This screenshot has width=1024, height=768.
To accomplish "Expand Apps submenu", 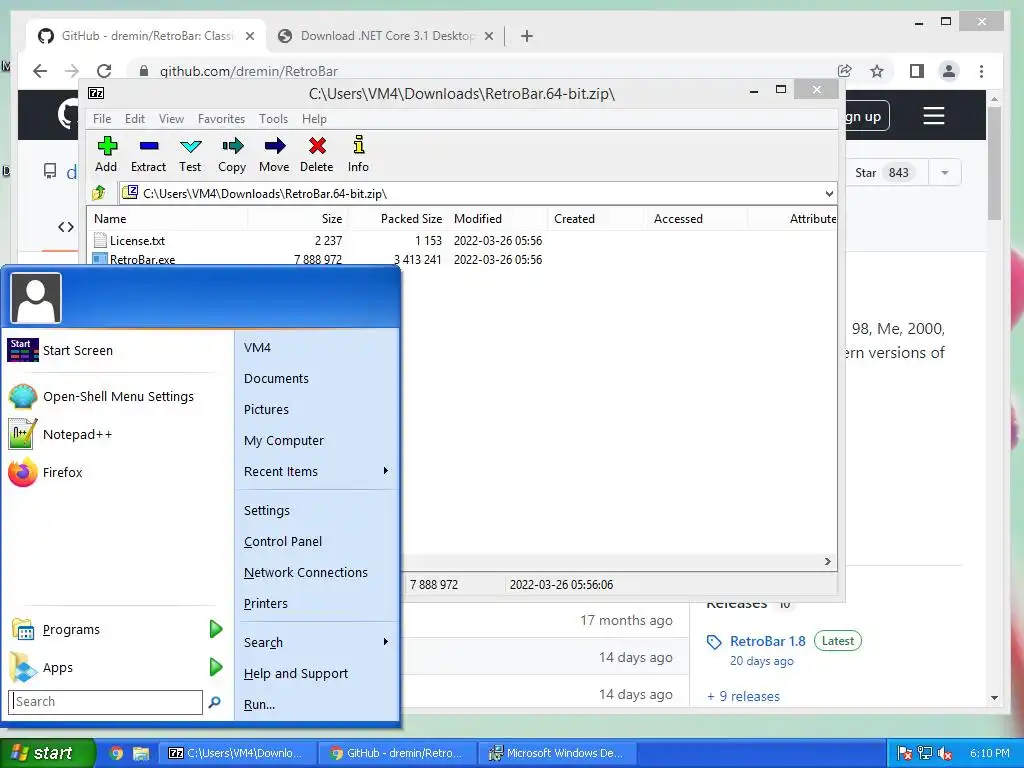I will [x=216, y=667].
